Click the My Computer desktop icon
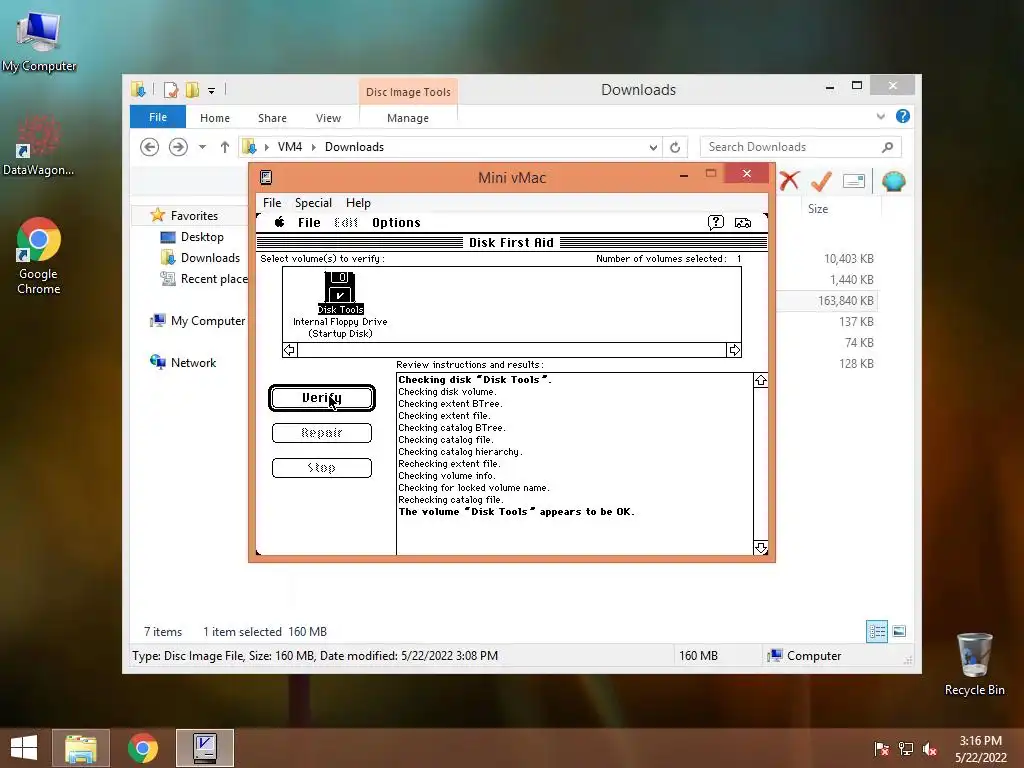 pos(39,41)
